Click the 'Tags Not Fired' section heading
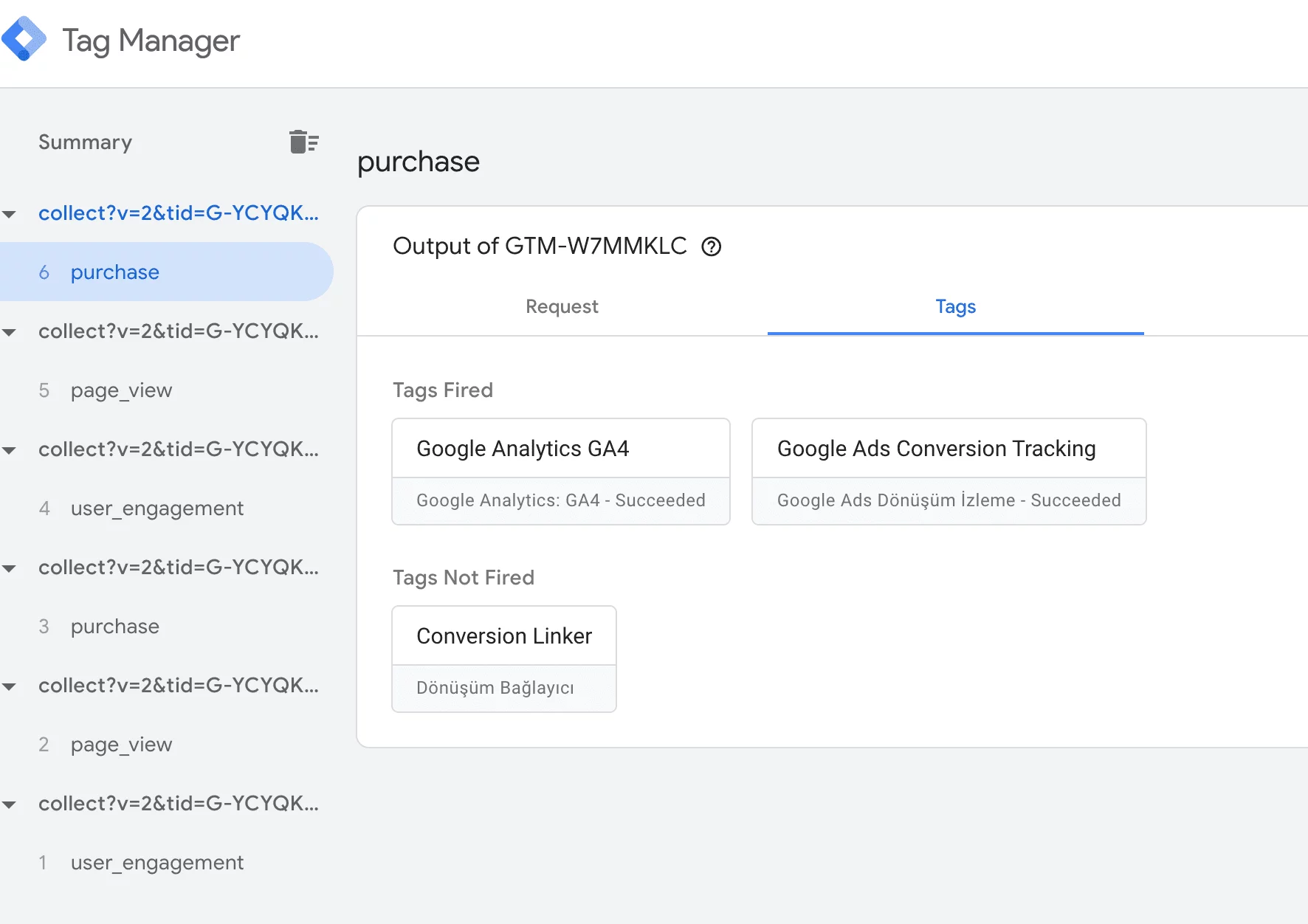Image resolution: width=1308 pixels, height=924 pixels. tap(464, 578)
